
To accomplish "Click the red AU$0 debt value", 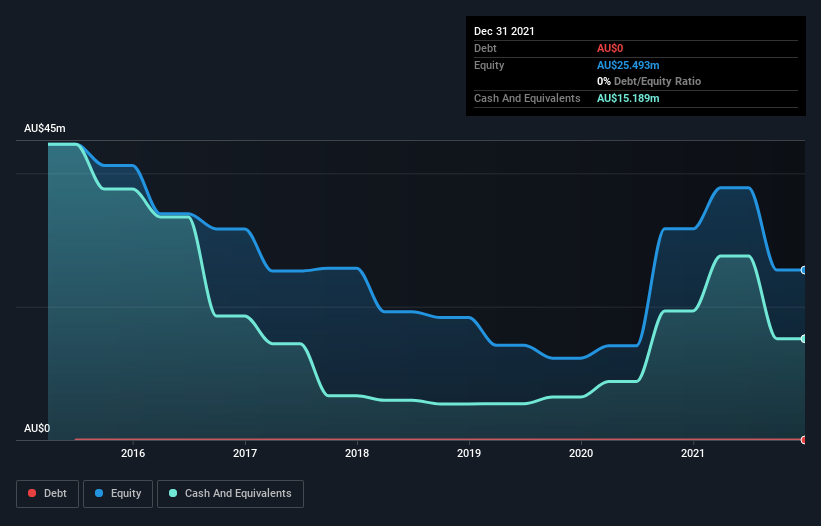I will click(610, 49).
